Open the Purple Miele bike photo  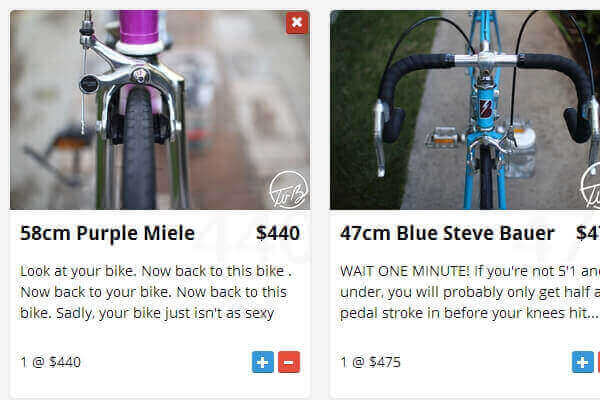(160, 110)
